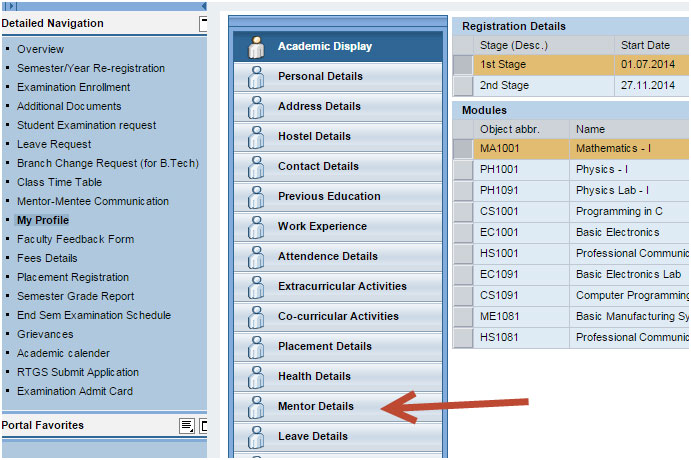Click the person icon beside Work Experience

tap(255, 227)
